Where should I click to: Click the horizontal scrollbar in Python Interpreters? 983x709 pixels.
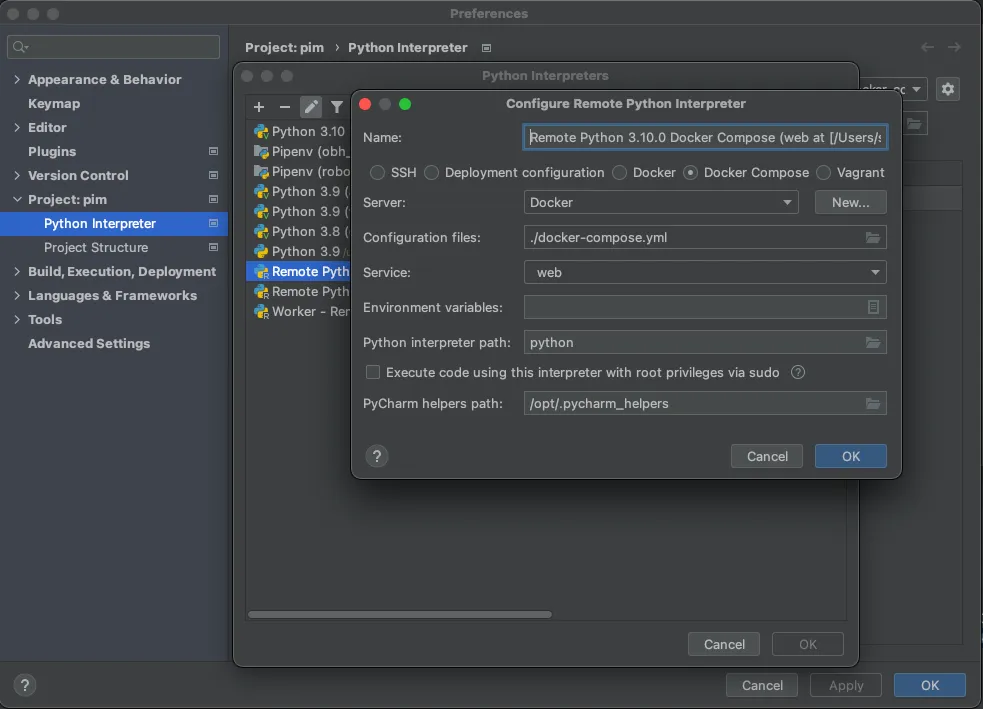click(400, 614)
